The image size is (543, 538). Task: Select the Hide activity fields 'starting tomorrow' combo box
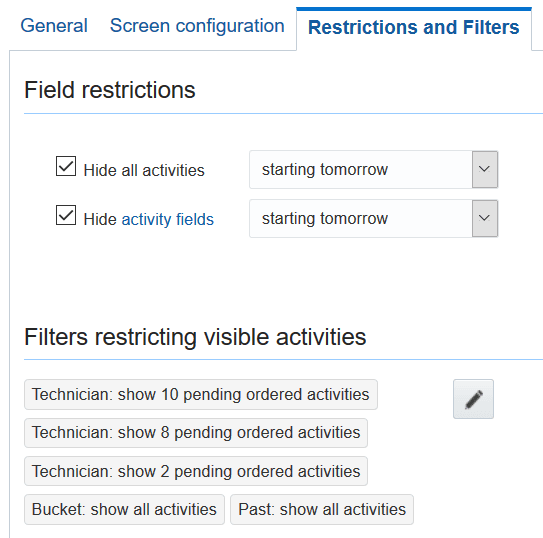tap(374, 218)
